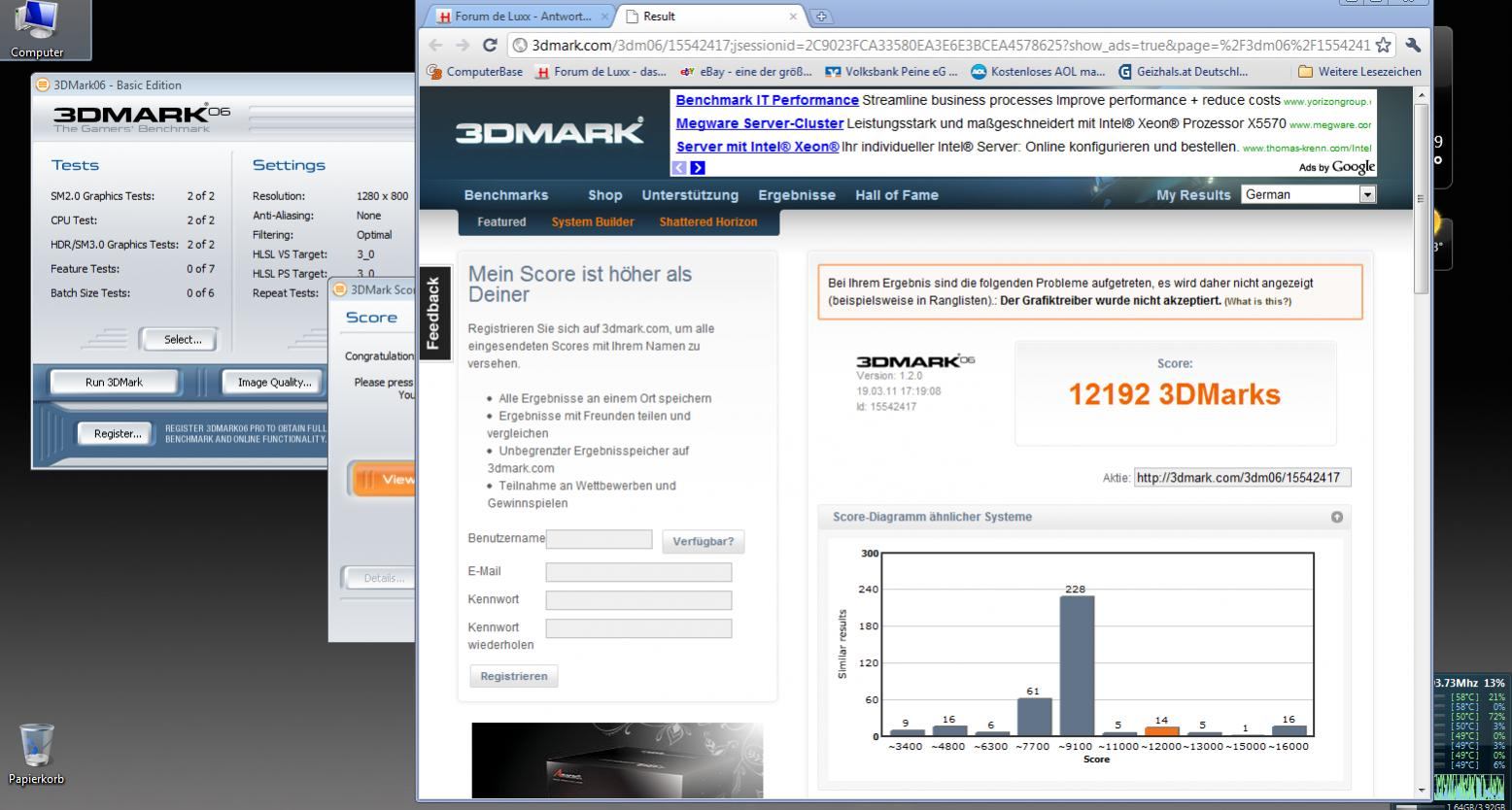This screenshot has width=1512, height=810.
Task: Open the Megware Server-Cluster ad link
Action: point(759,123)
